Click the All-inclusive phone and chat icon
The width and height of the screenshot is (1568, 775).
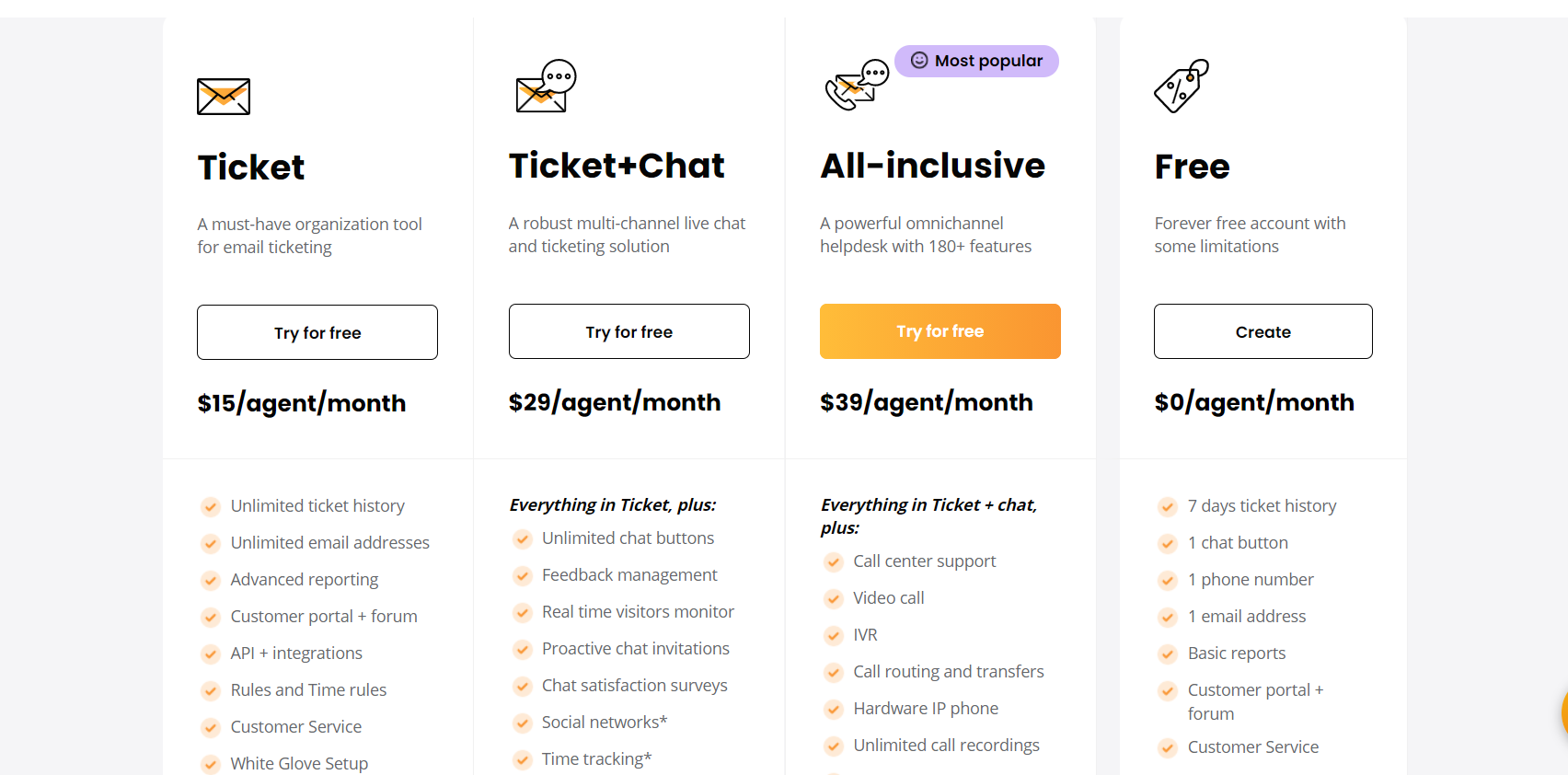(856, 83)
